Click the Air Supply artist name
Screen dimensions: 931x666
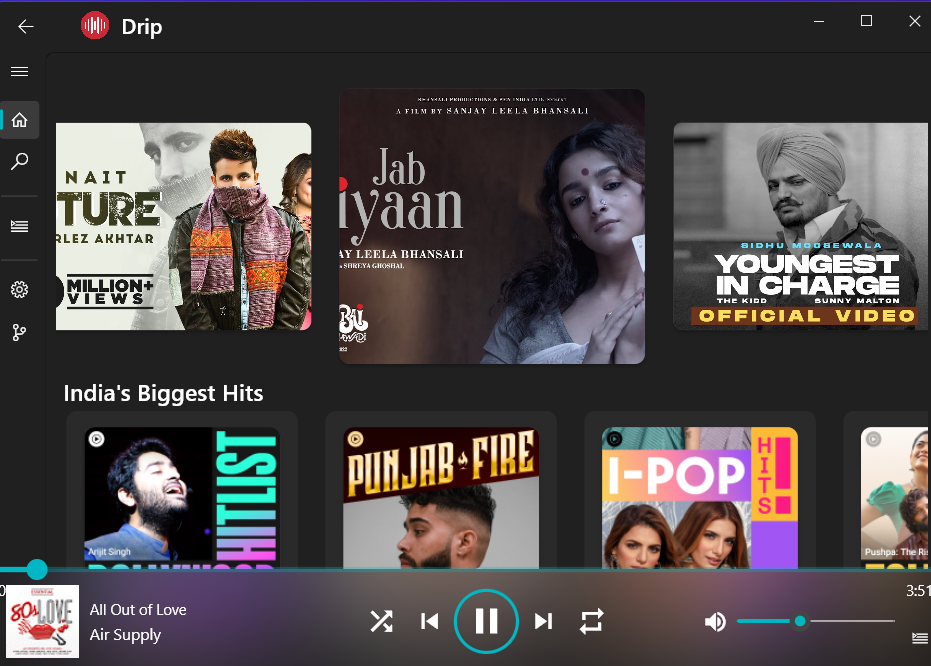click(x=125, y=635)
